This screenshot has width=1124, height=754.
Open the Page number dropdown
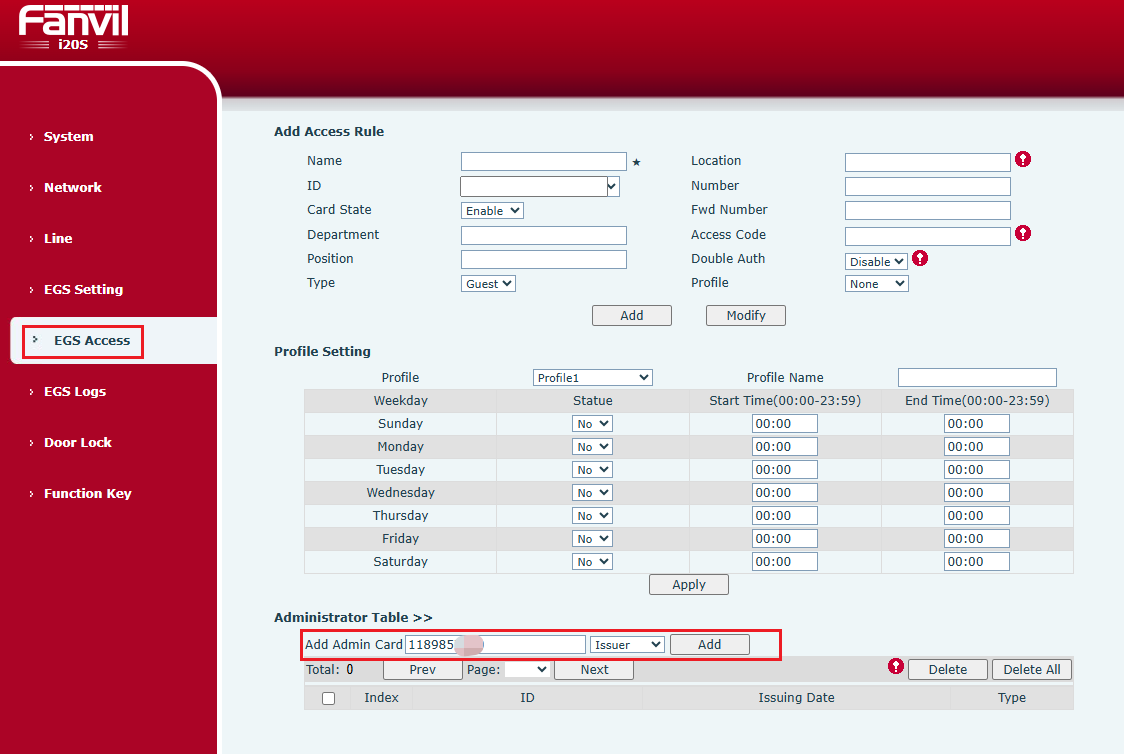(527, 669)
